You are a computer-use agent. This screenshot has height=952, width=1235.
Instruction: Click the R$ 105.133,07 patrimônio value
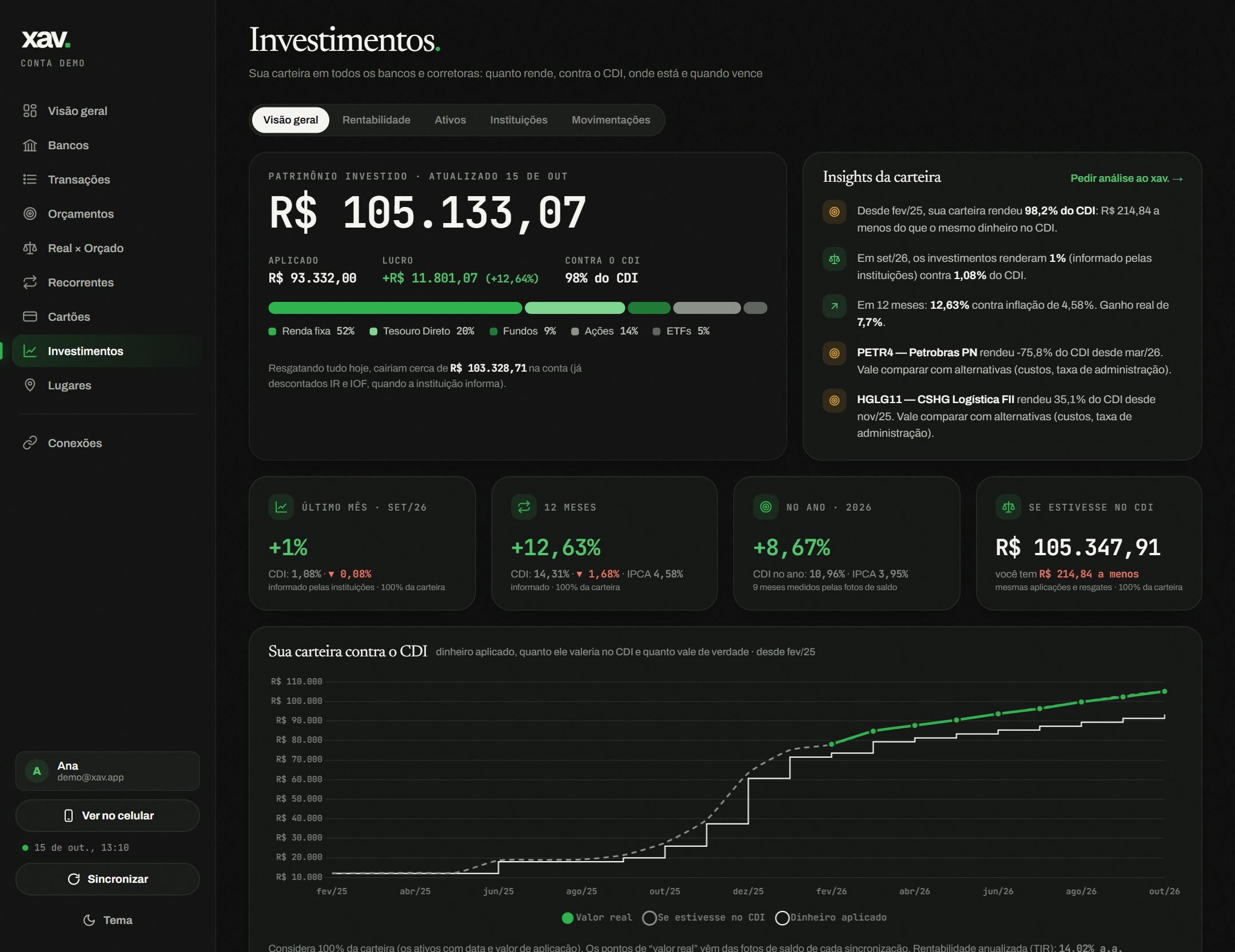(x=427, y=213)
